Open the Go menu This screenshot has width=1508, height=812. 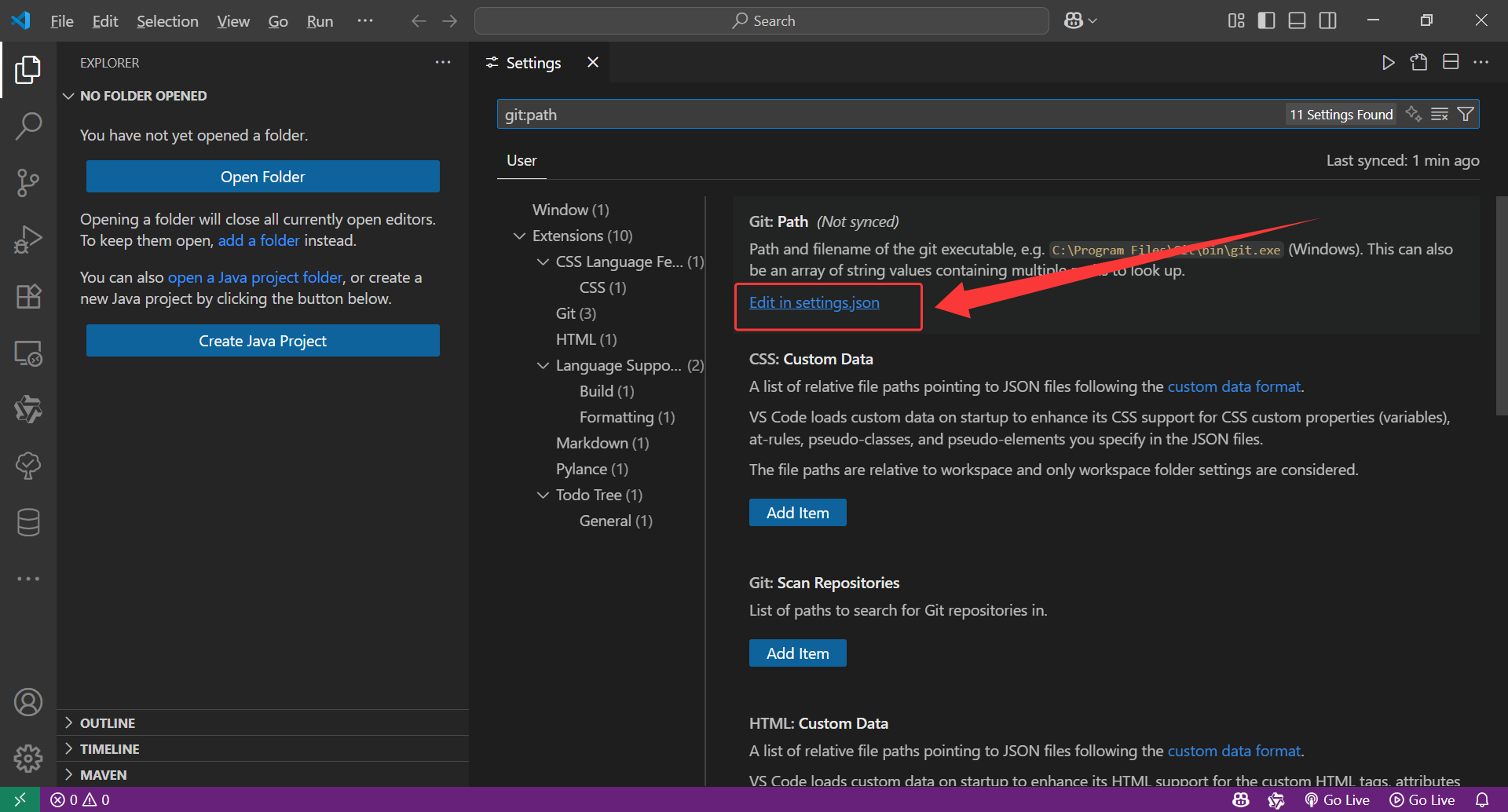pyautogui.click(x=278, y=21)
